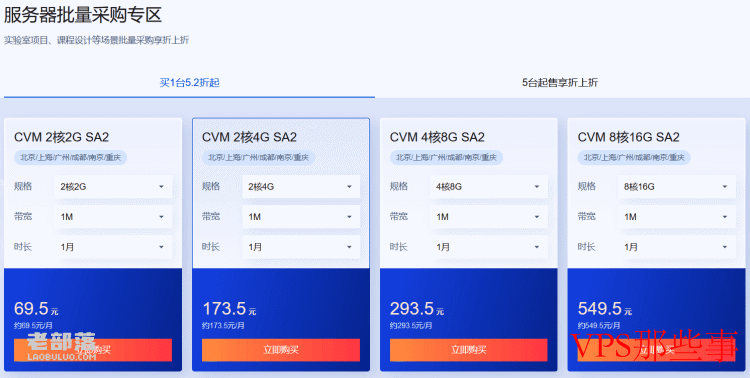Click the CVM 2核2G SA2 card title
This screenshot has height=378, width=750.
point(62,137)
